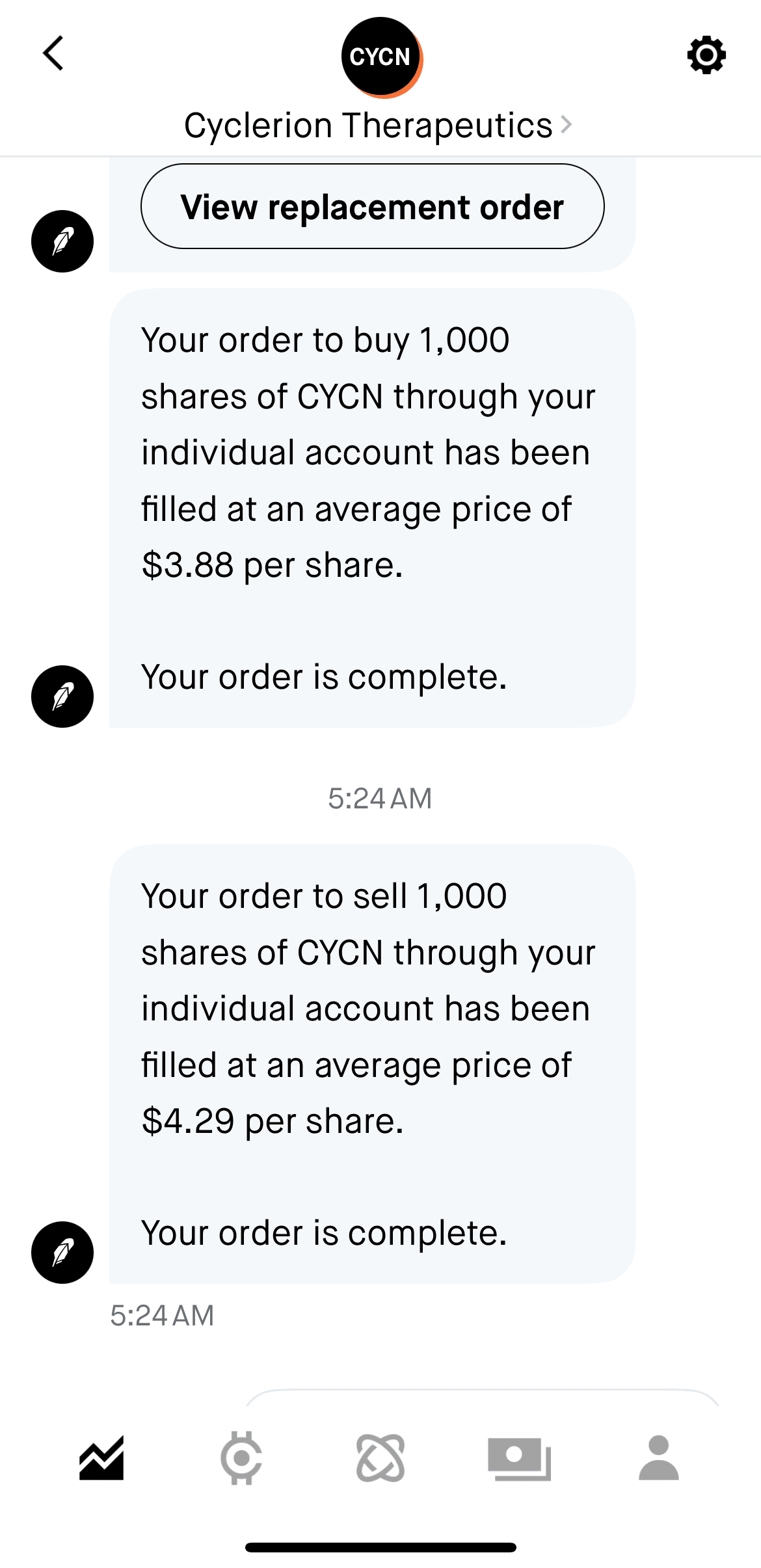Tap the centered 5:24 AM timestamp
Screen dimensions: 761x1568
pos(380,799)
